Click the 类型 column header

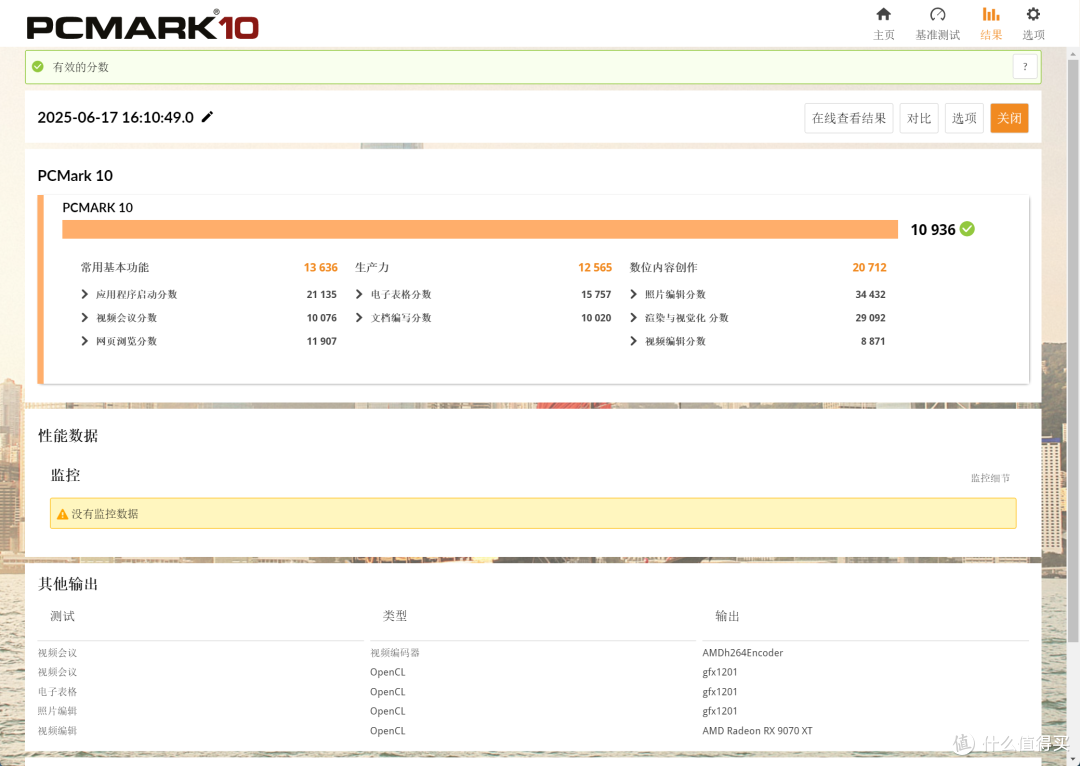(x=395, y=616)
